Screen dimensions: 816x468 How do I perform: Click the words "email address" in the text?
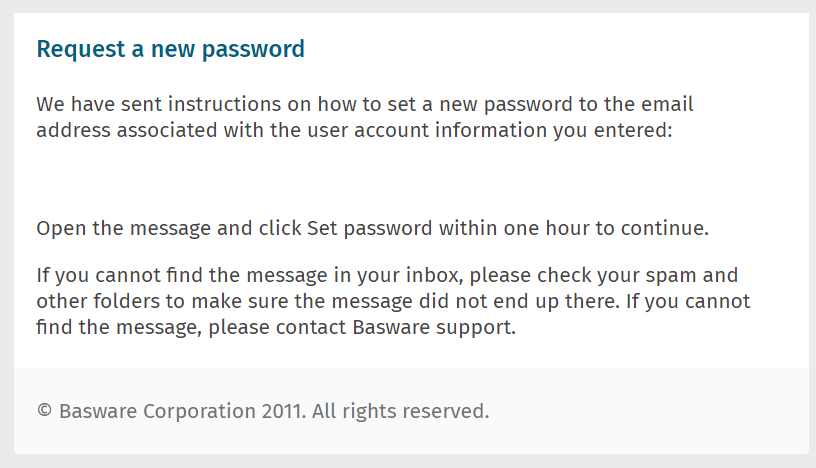click(640, 104)
